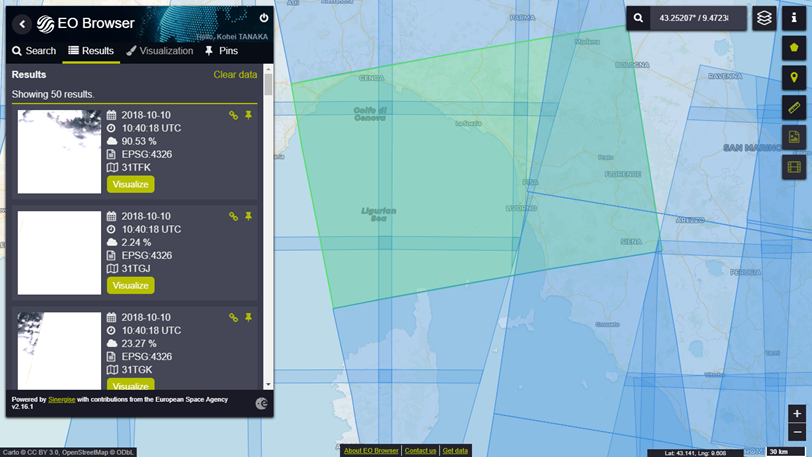Image resolution: width=812 pixels, height=457 pixels.
Task: Open Get data link
Action: (x=455, y=451)
